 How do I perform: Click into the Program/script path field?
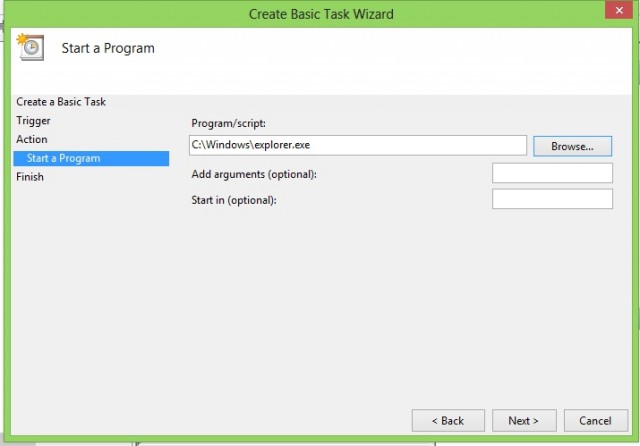(358, 145)
